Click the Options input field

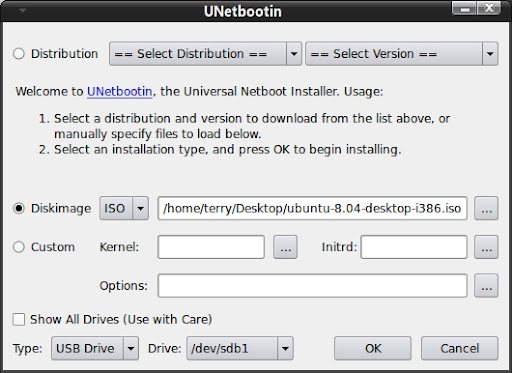(312, 286)
